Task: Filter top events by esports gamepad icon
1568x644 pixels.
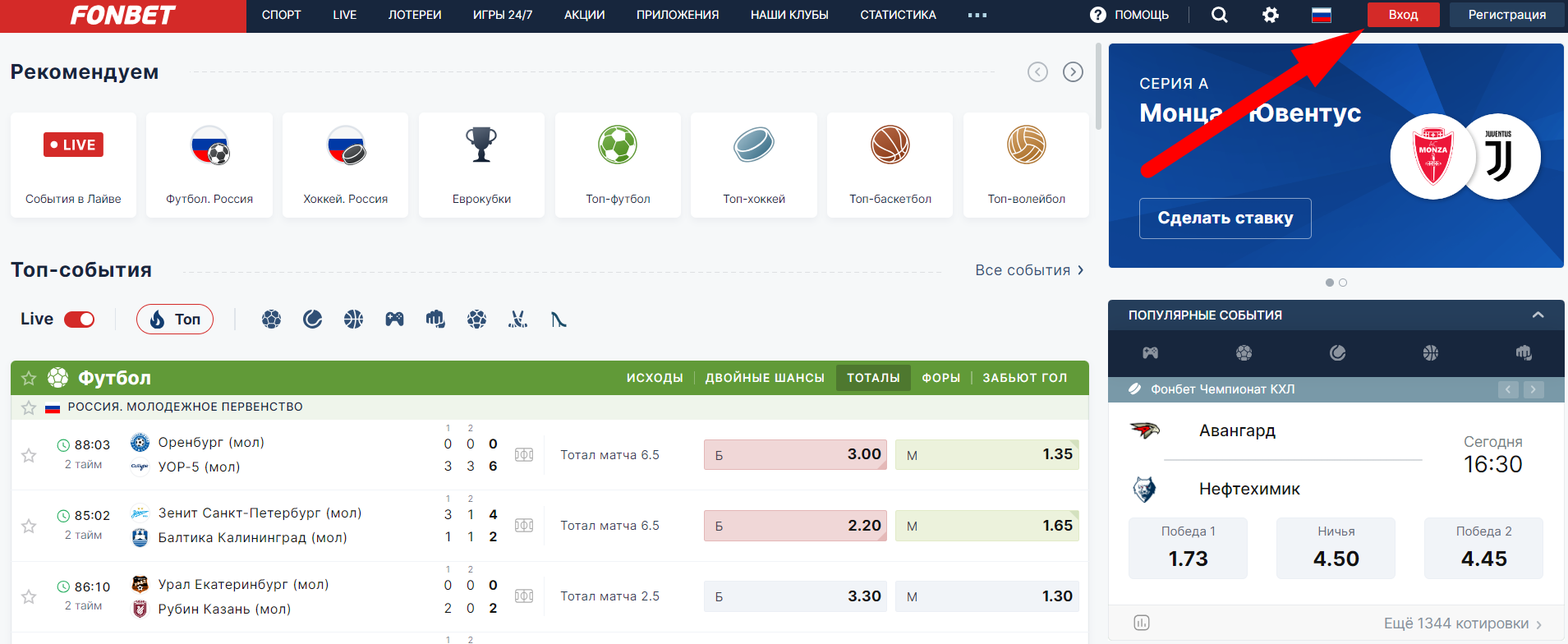Action: click(x=394, y=319)
